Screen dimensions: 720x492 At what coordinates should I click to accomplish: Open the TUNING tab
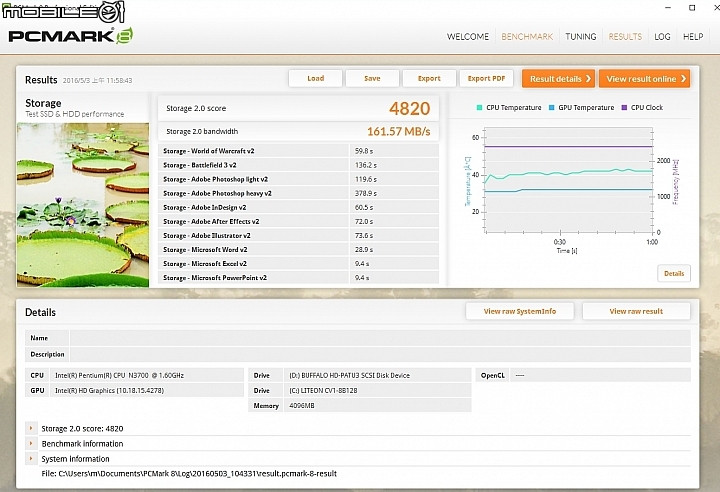point(580,37)
